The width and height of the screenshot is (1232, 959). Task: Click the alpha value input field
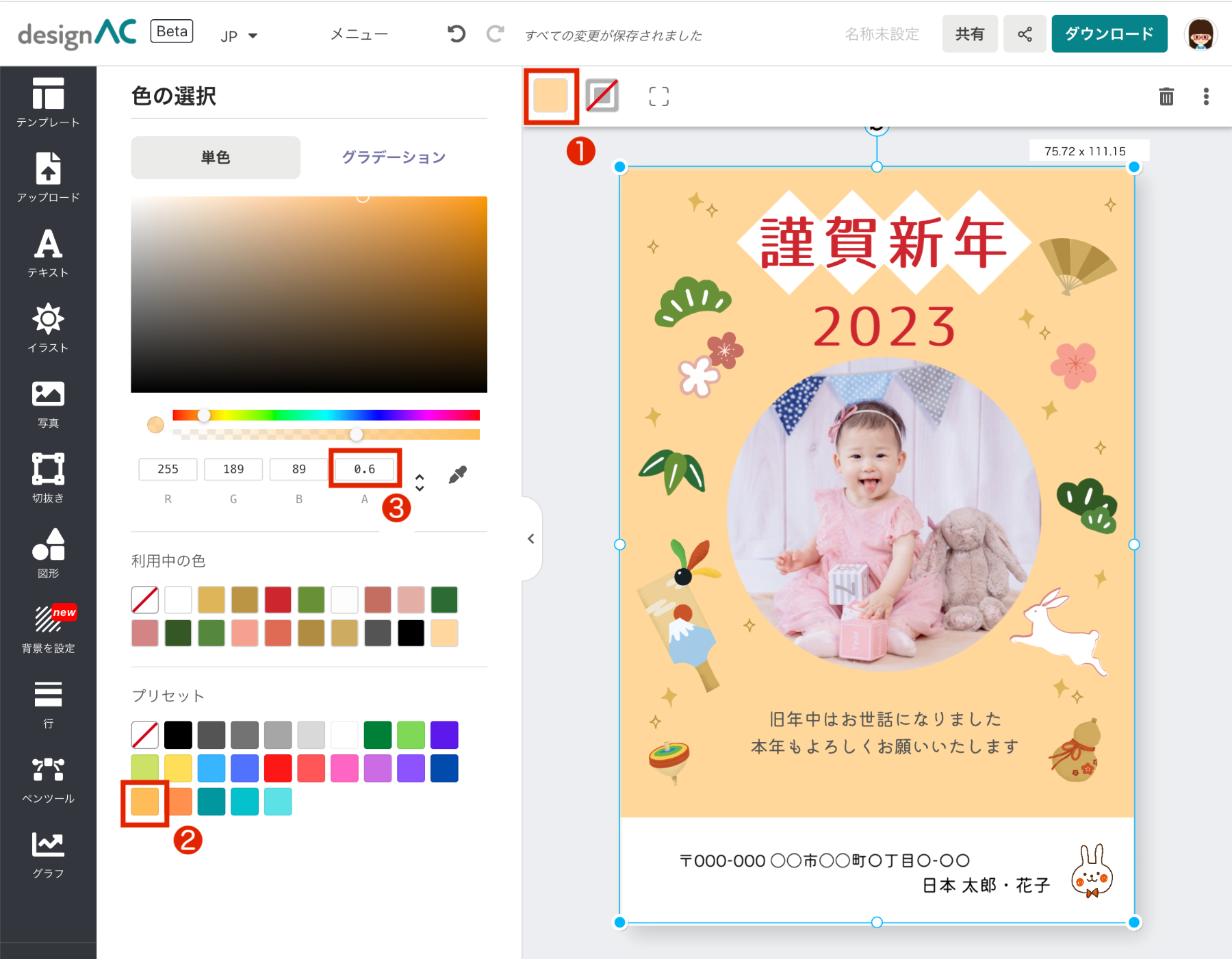(x=364, y=469)
